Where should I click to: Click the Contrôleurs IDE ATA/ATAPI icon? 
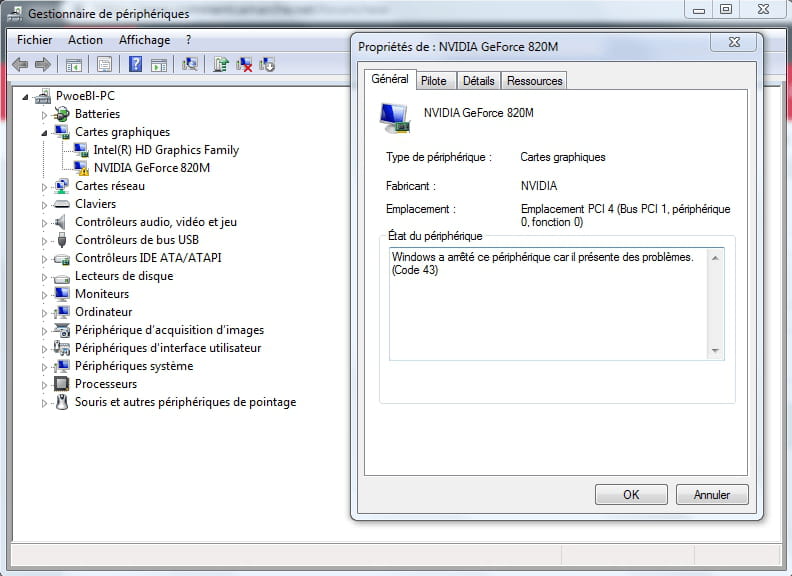(62, 259)
